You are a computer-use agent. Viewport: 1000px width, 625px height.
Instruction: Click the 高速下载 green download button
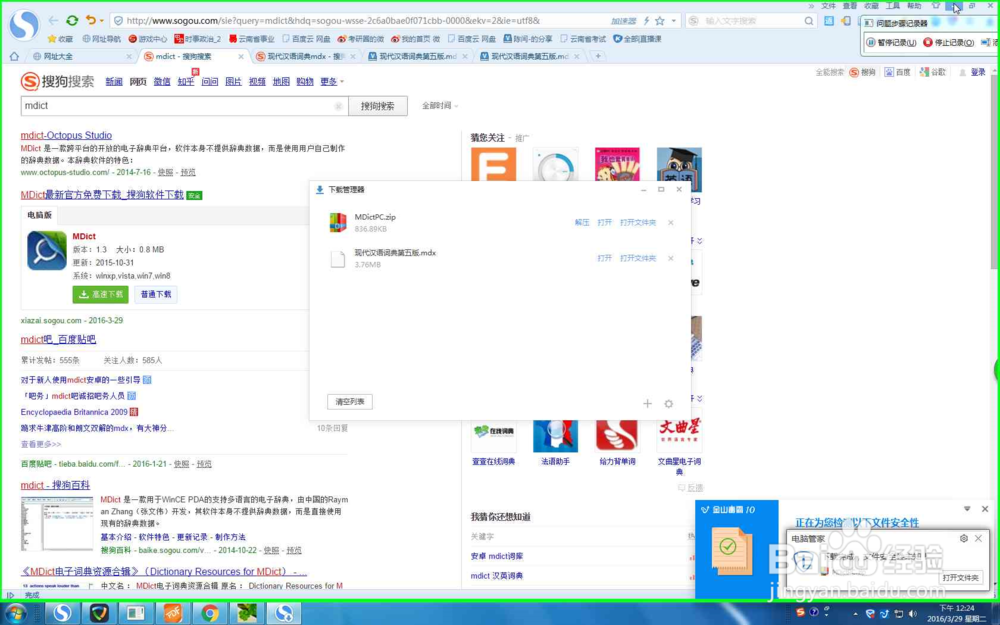[x=100, y=295]
